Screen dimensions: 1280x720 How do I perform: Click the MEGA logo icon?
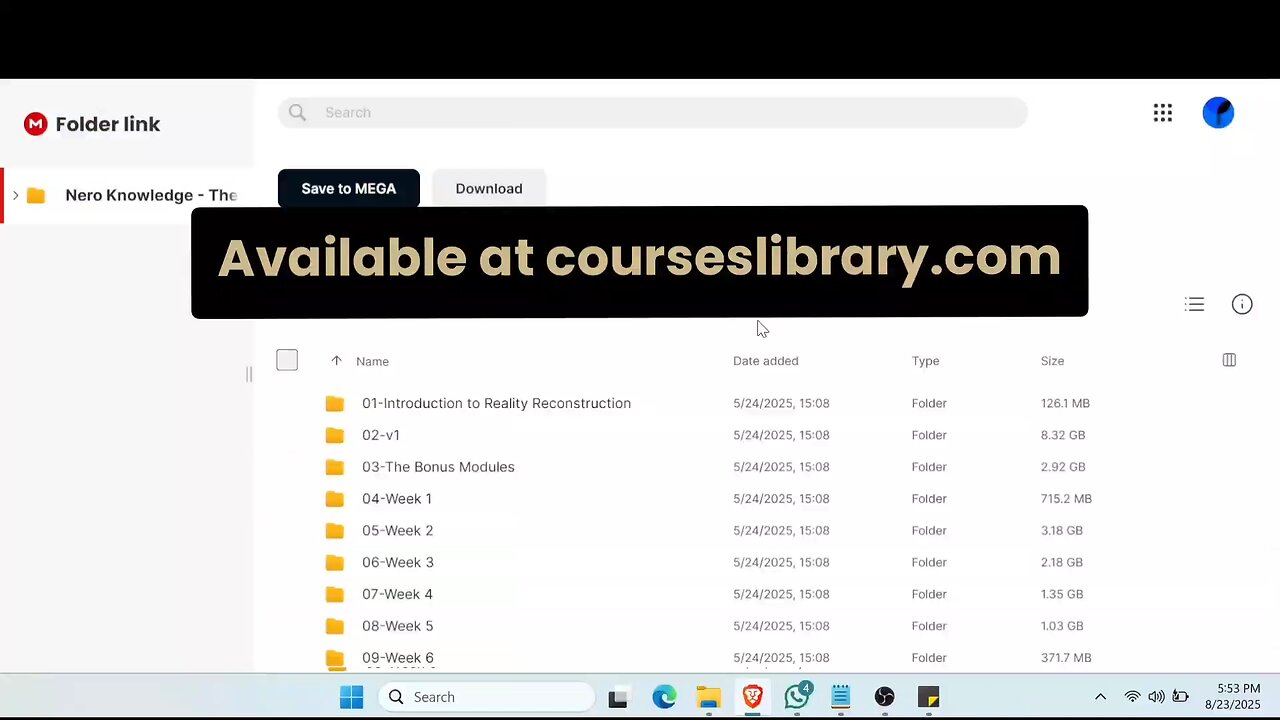[x=36, y=124]
